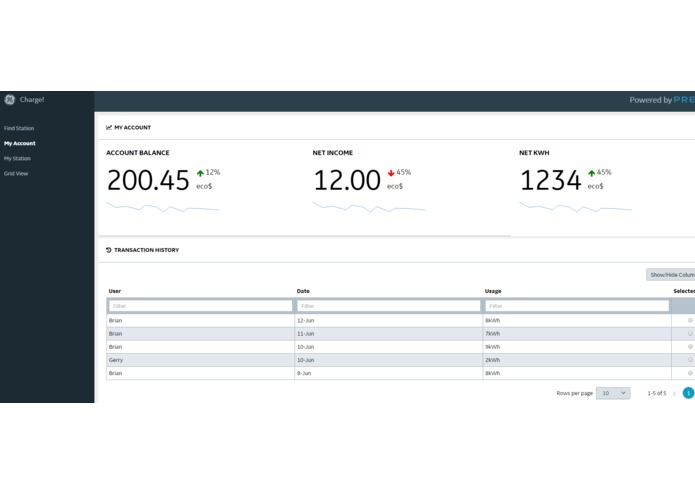Go to page 1 in pagination
Screen dimensions: 695x494
coord(688,393)
